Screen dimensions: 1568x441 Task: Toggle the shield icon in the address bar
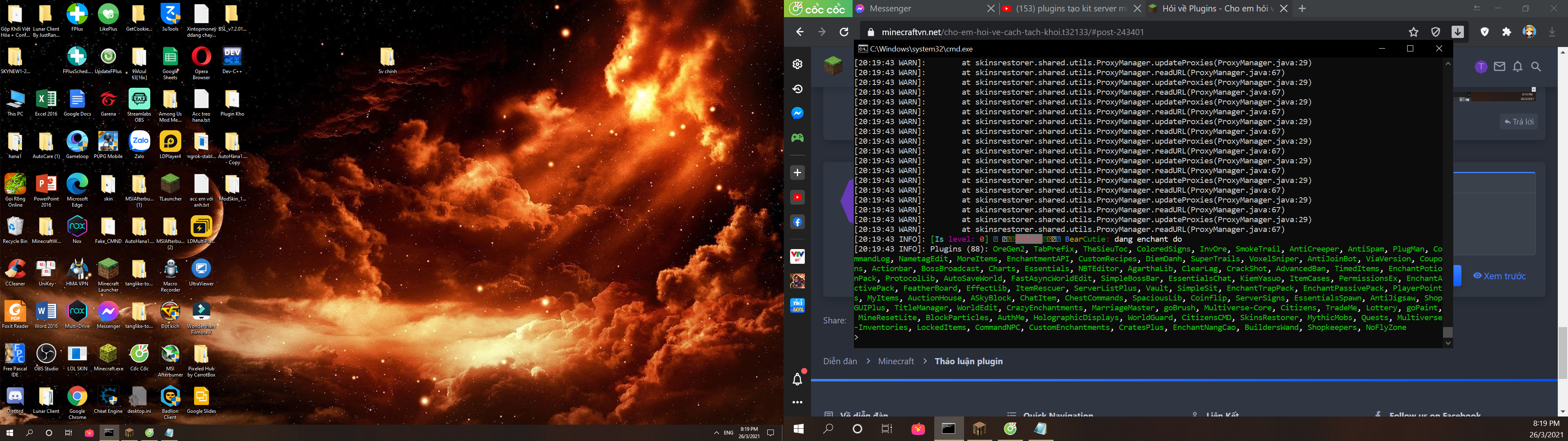coord(1435,32)
